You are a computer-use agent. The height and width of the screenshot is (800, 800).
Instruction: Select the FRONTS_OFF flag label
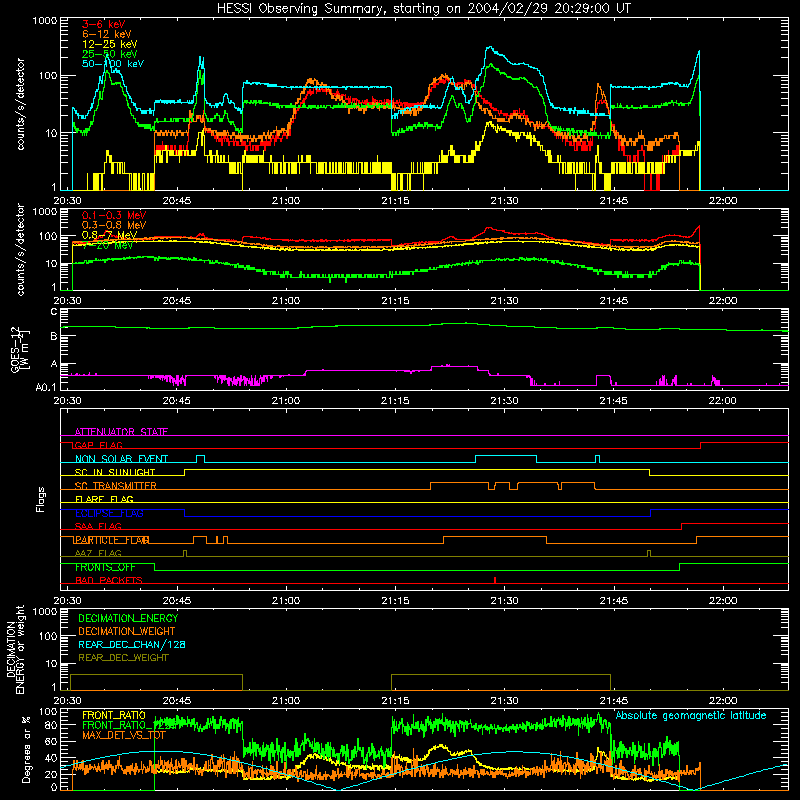(x=106, y=567)
